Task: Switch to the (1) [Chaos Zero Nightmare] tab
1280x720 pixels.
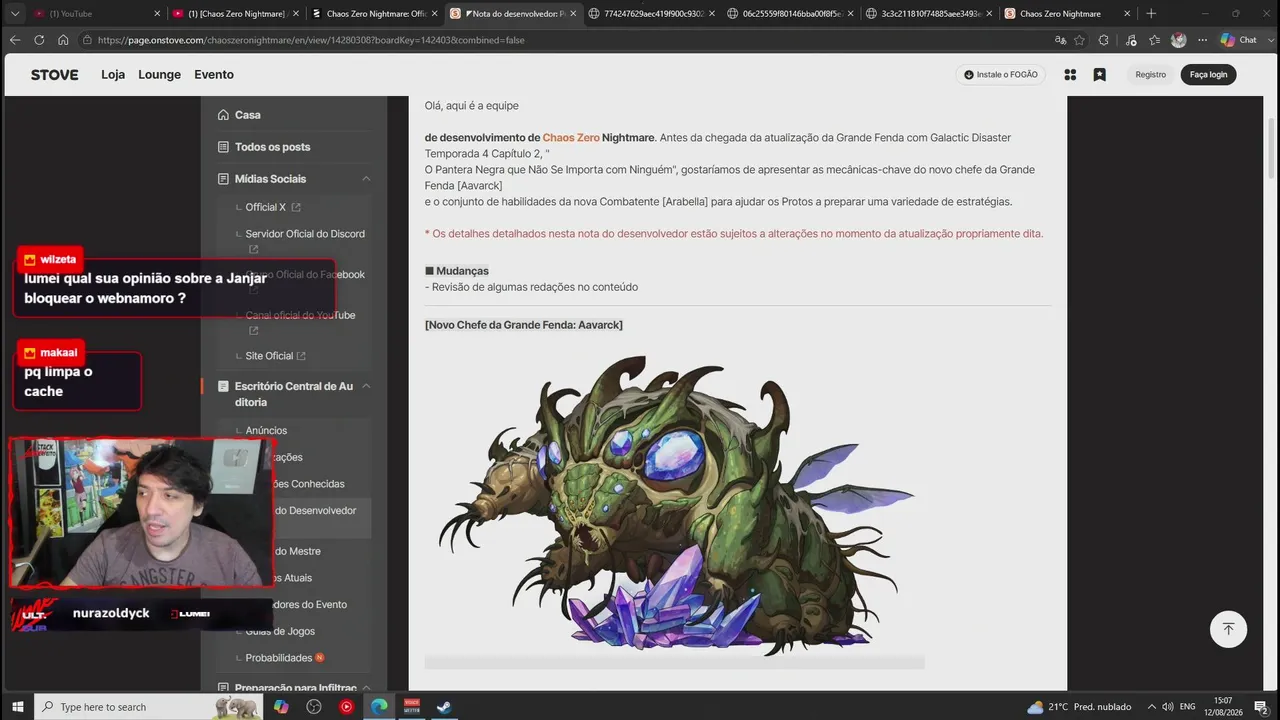Action: pos(236,14)
